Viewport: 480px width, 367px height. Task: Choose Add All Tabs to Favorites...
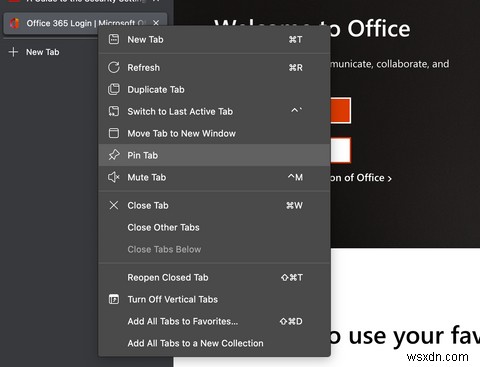(214, 321)
